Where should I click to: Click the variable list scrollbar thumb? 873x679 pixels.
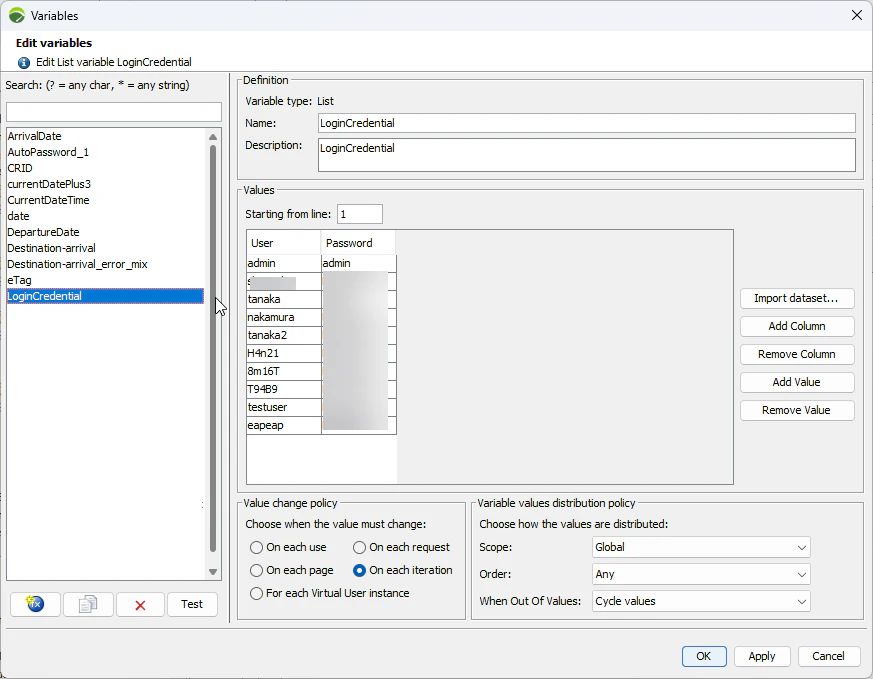(213, 348)
